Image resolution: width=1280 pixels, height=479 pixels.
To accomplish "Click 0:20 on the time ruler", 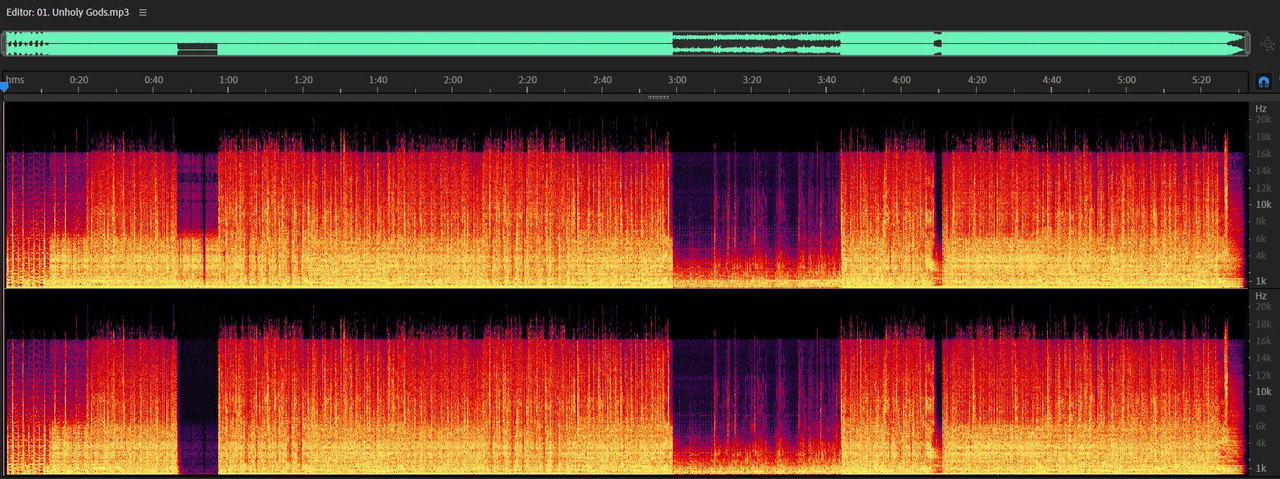I will (x=79, y=80).
